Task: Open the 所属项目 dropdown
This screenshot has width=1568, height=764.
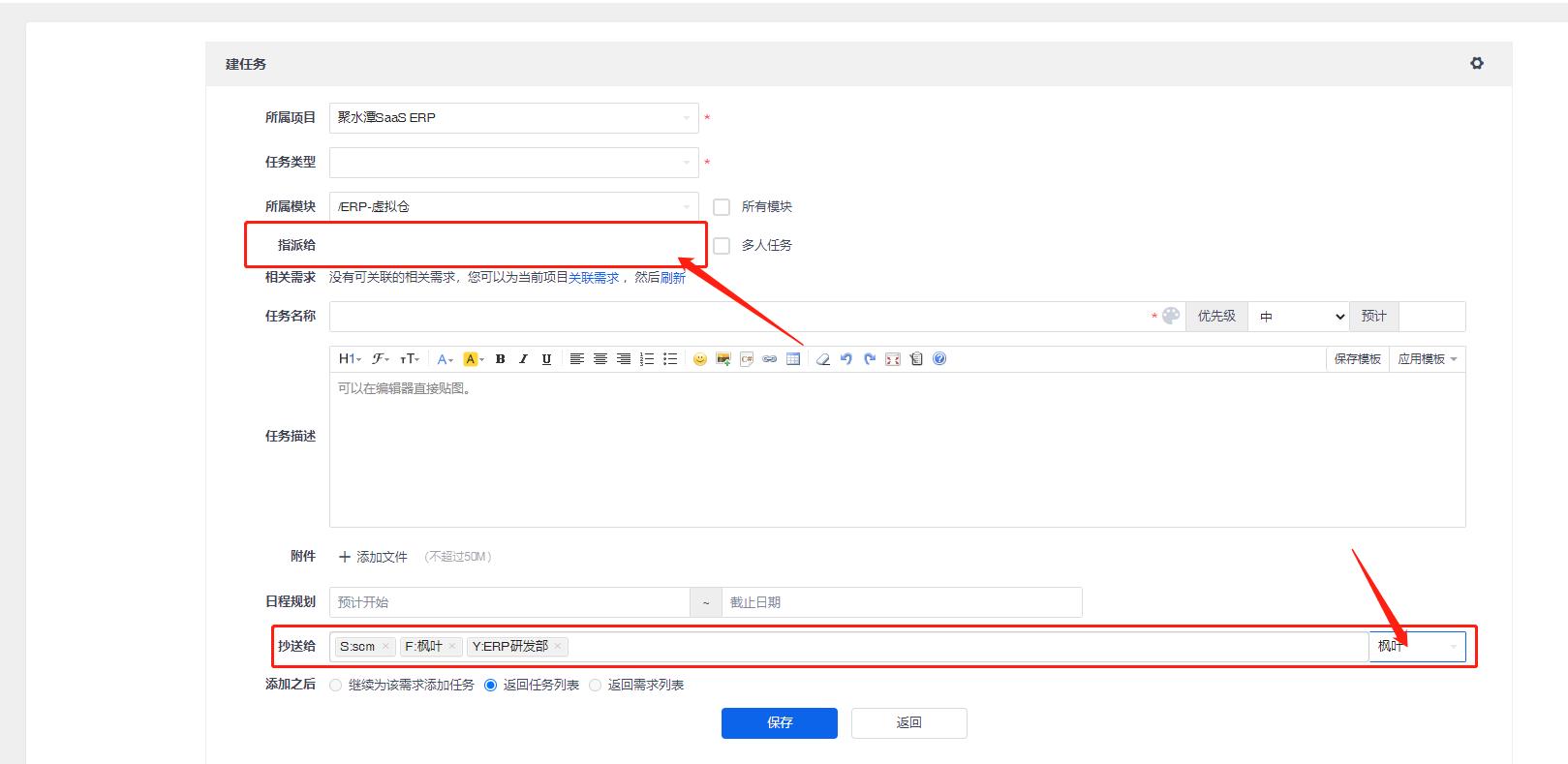Action: pos(514,118)
